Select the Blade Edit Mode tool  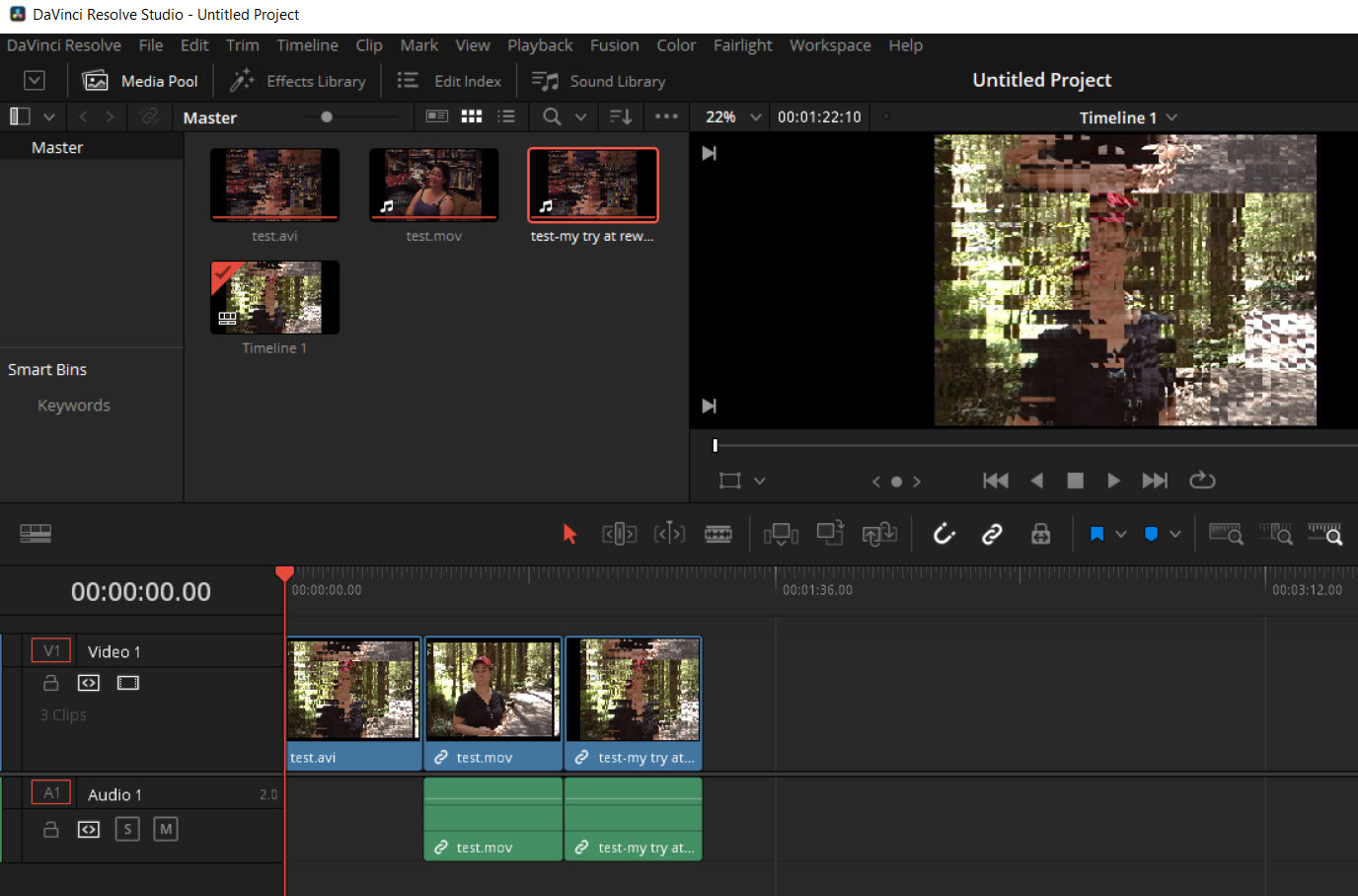pos(718,534)
